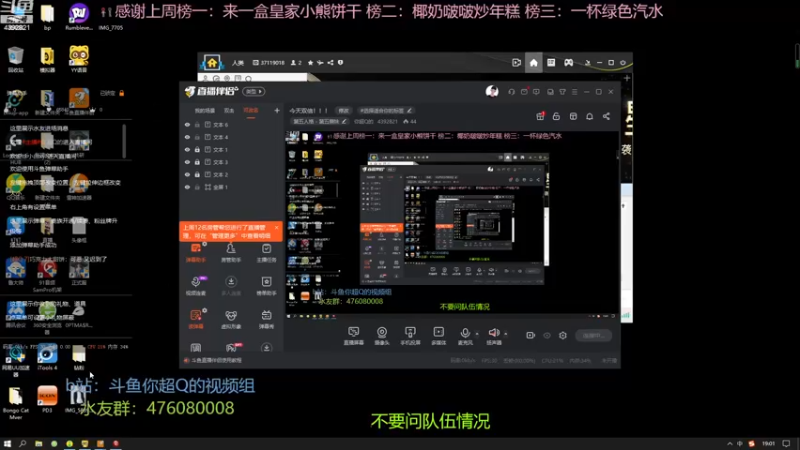Open the mail icon with red dot
The width and height of the screenshot is (800, 450).
coord(524,92)
